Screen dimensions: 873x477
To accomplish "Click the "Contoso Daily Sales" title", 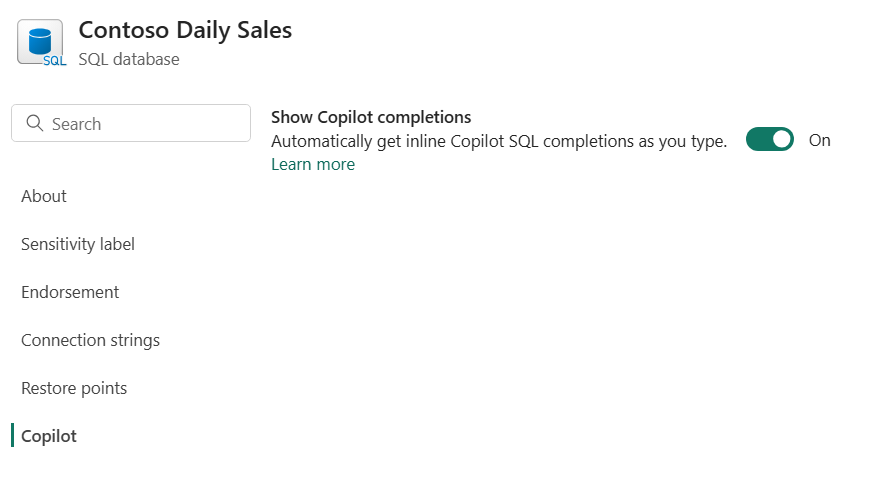I will point(185,30).
